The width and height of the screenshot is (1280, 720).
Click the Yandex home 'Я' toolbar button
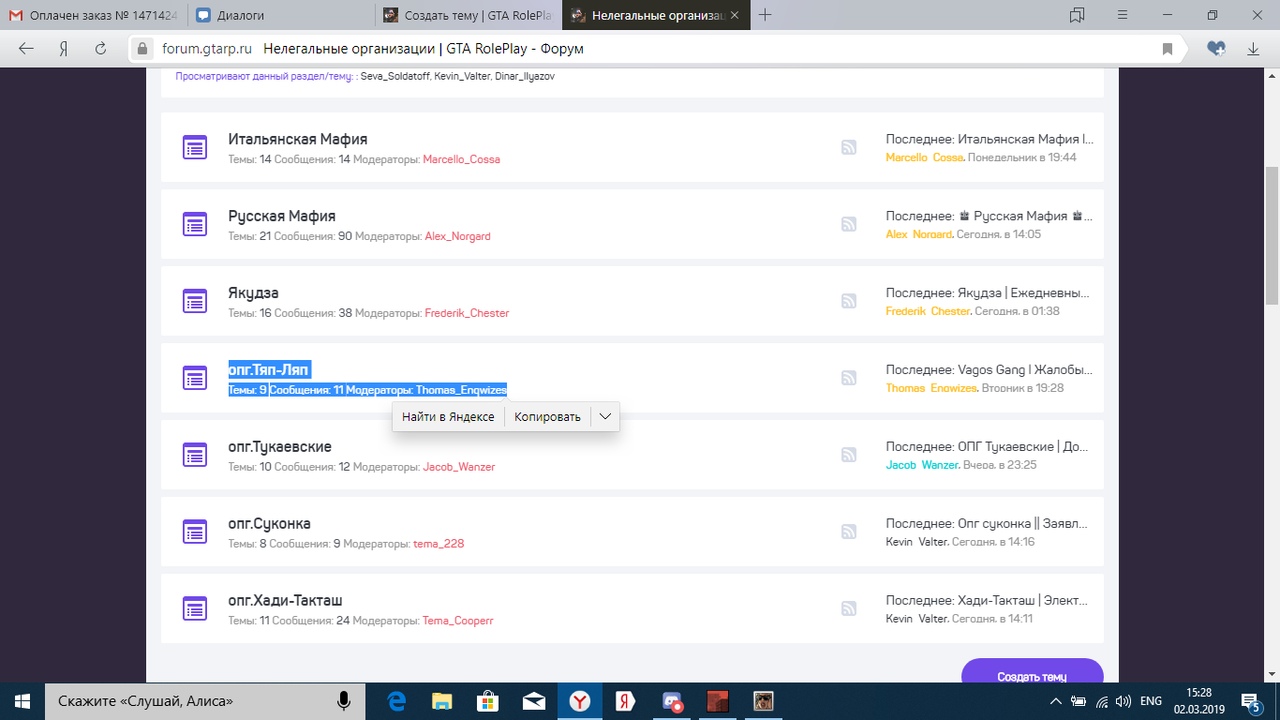pos(63,49)
